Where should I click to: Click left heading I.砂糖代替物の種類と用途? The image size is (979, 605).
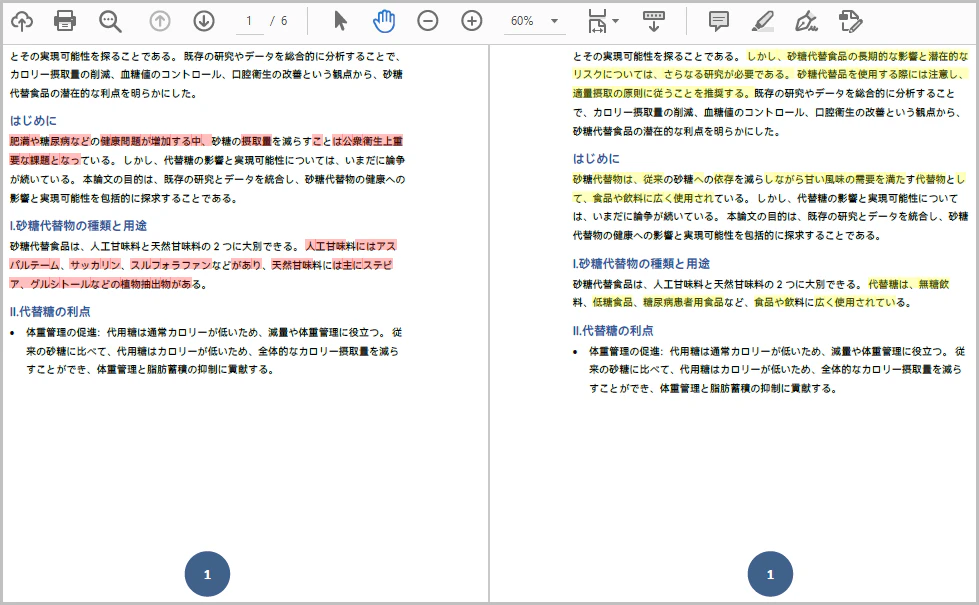(78, 225)
